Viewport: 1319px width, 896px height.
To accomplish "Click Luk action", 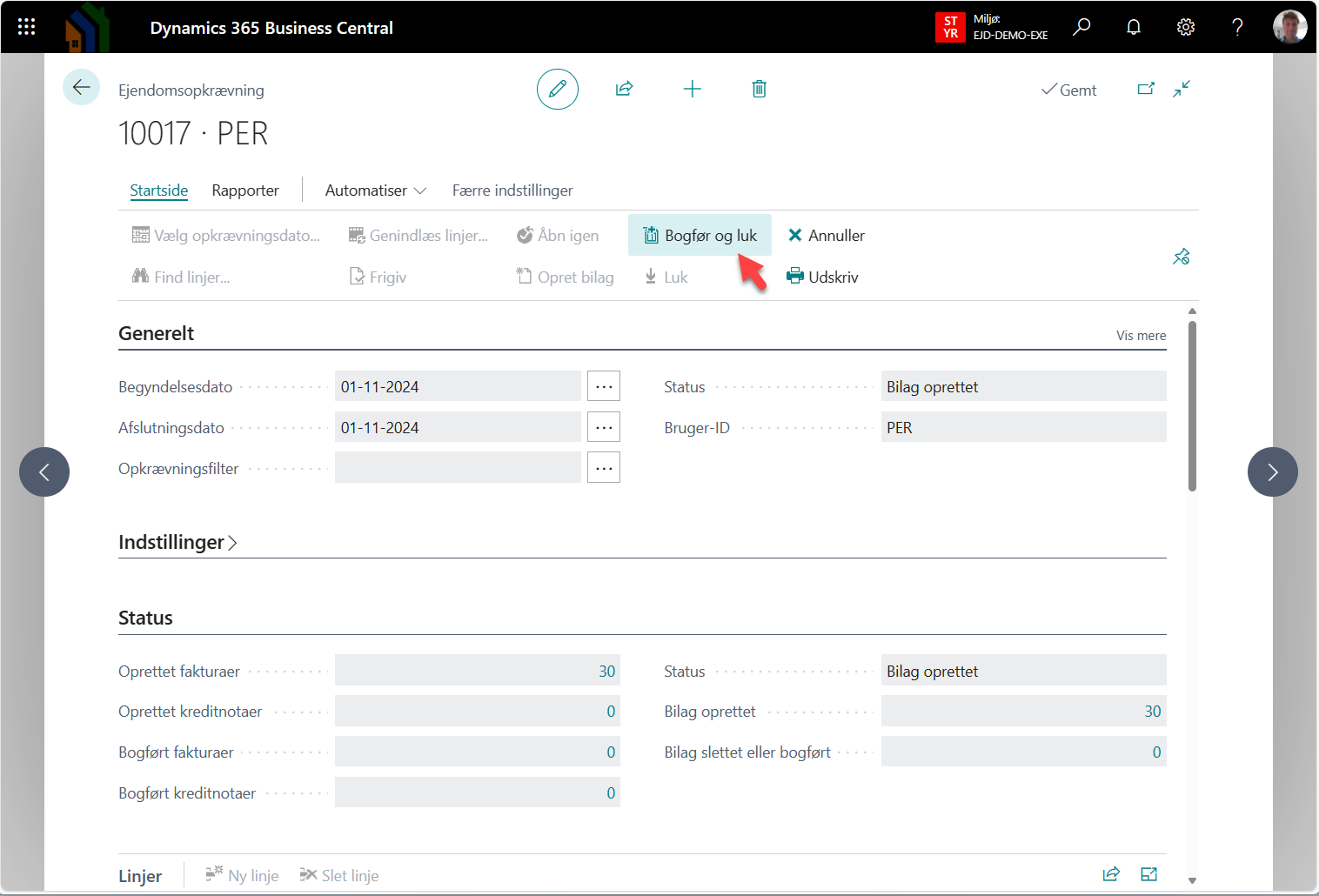I will pos(666,277).
